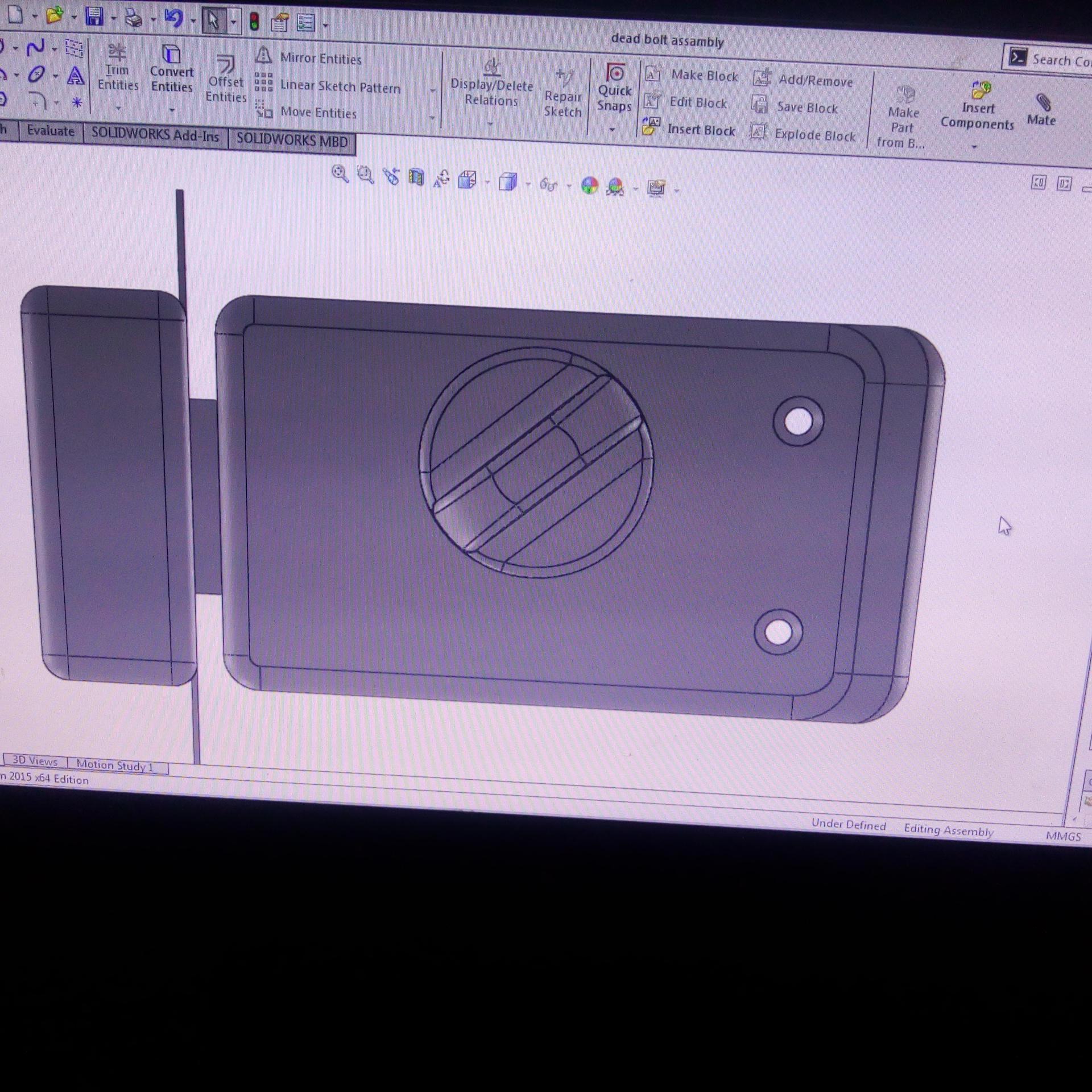Click Linear Sketch Pattern

(328, 85)
